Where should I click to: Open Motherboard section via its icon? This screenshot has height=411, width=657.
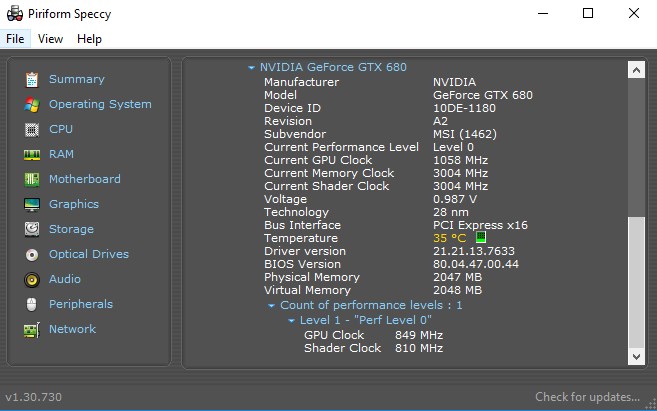(x=32, y=179)
